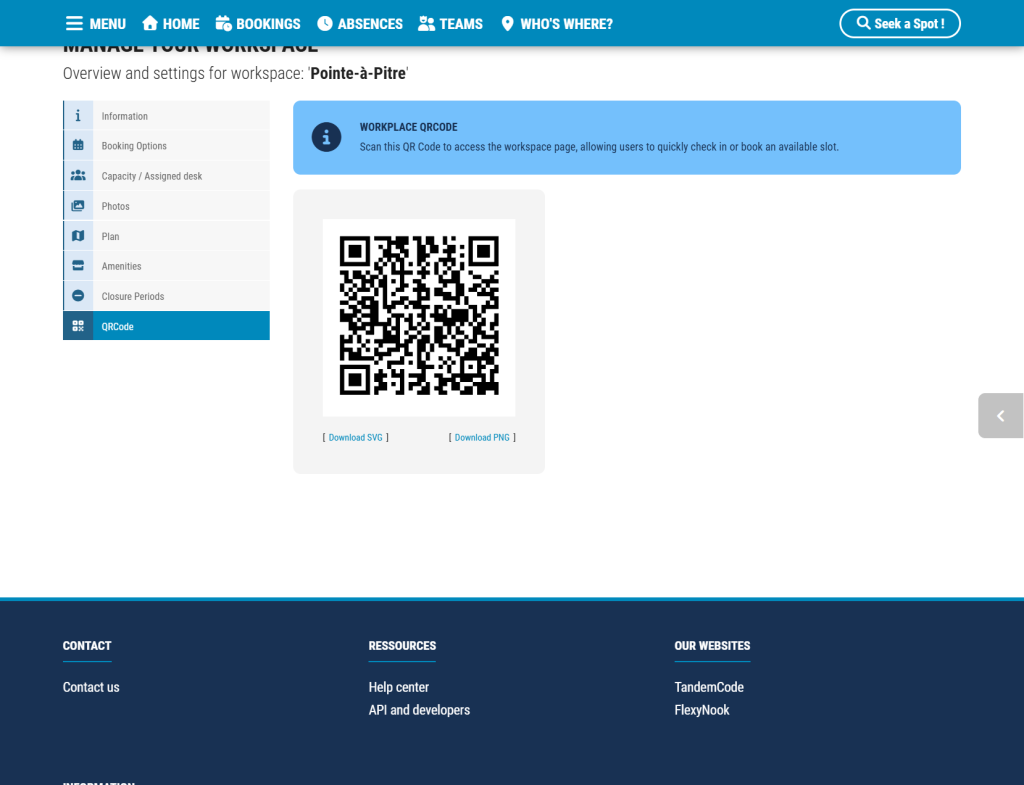Click the Bookings calendar icon
This screenshot has height=785, width=1024.
pos(223,24)
